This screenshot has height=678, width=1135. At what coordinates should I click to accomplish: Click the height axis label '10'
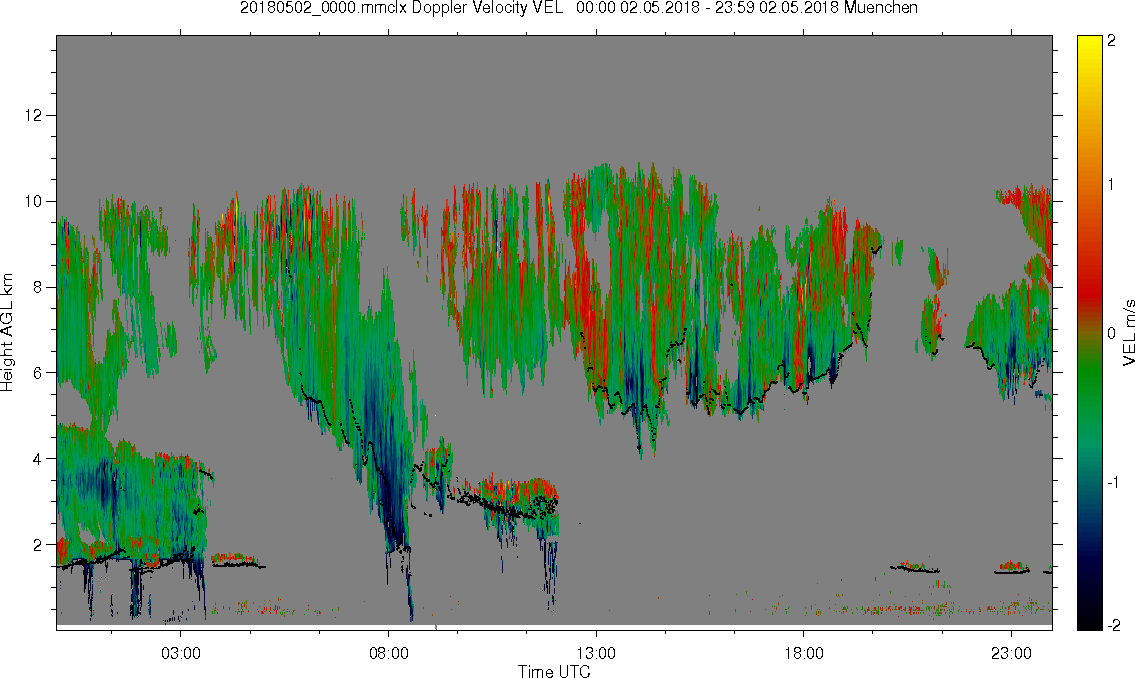(33, 201)
